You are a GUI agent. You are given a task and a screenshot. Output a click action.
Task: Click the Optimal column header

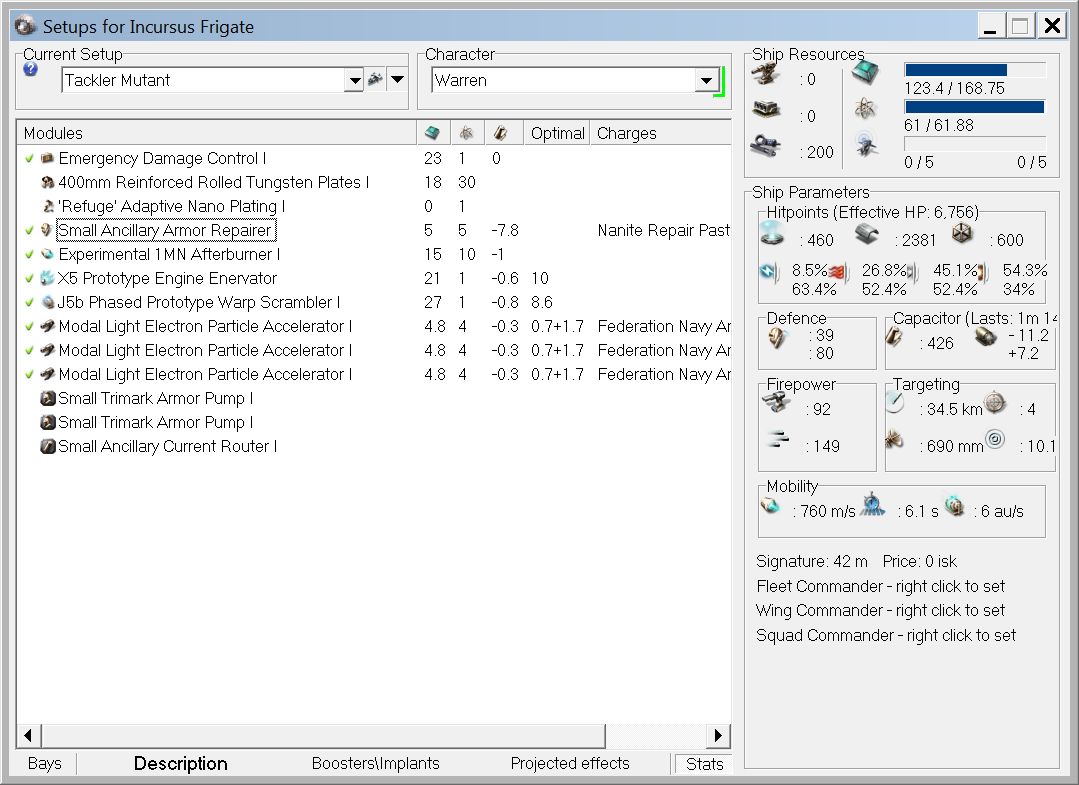[x=557, y=133]
